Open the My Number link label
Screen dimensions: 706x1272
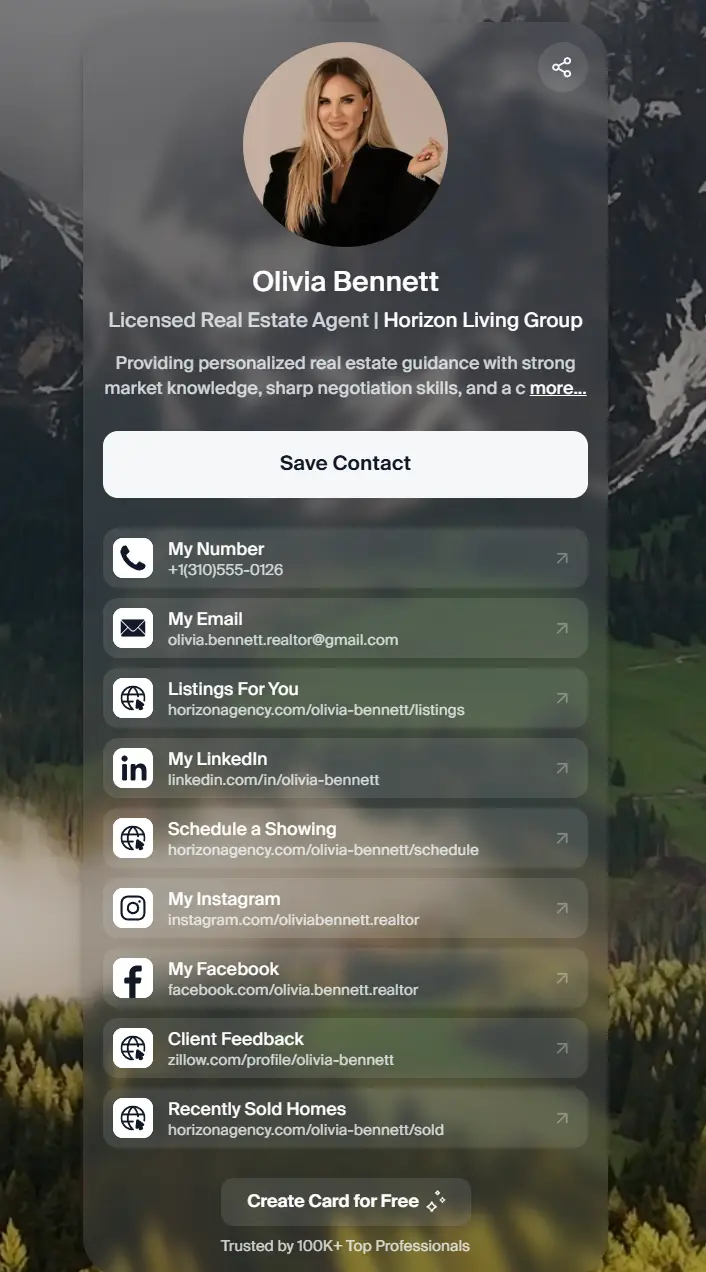(216, 549)
